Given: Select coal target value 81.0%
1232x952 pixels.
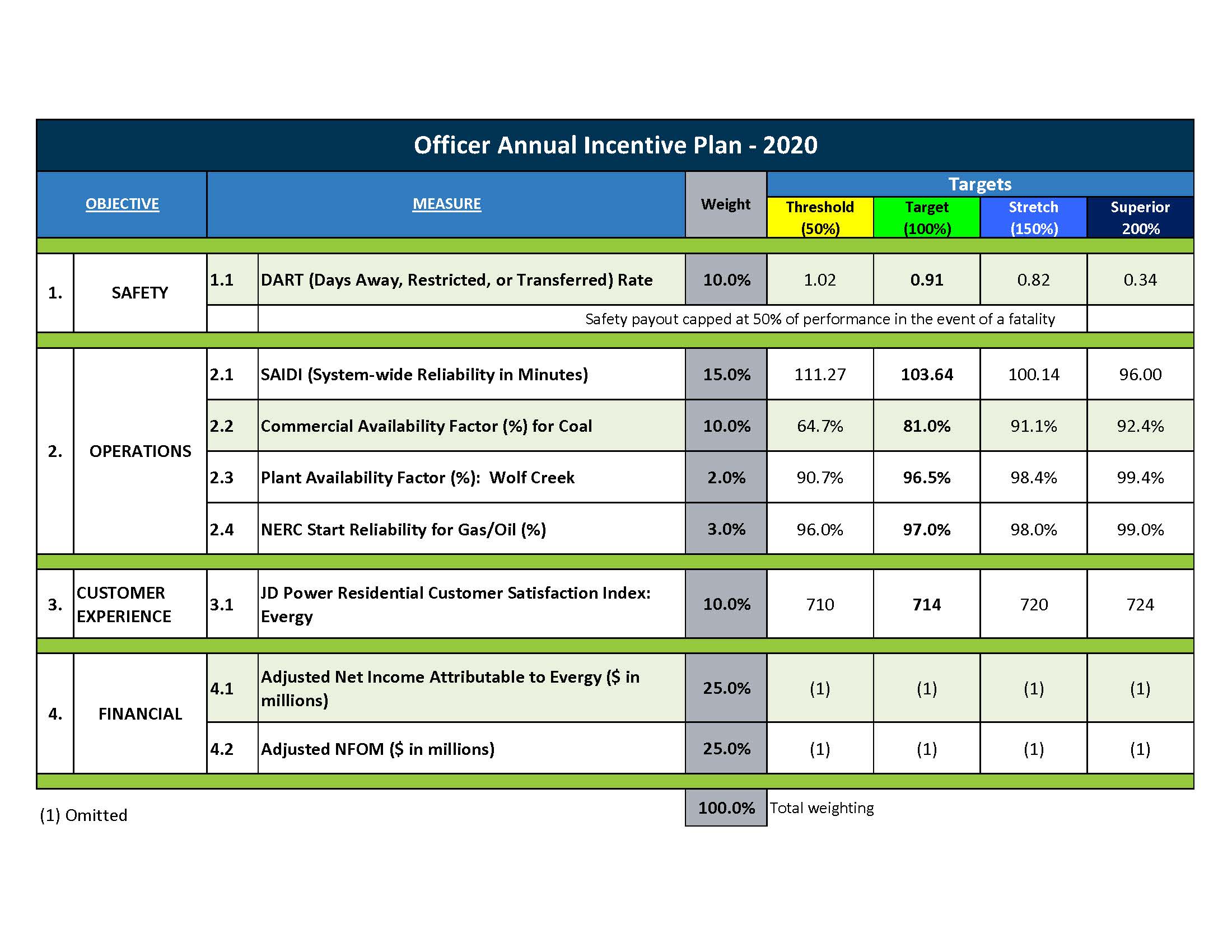Looking at the screenshot, I should (926, 426).
